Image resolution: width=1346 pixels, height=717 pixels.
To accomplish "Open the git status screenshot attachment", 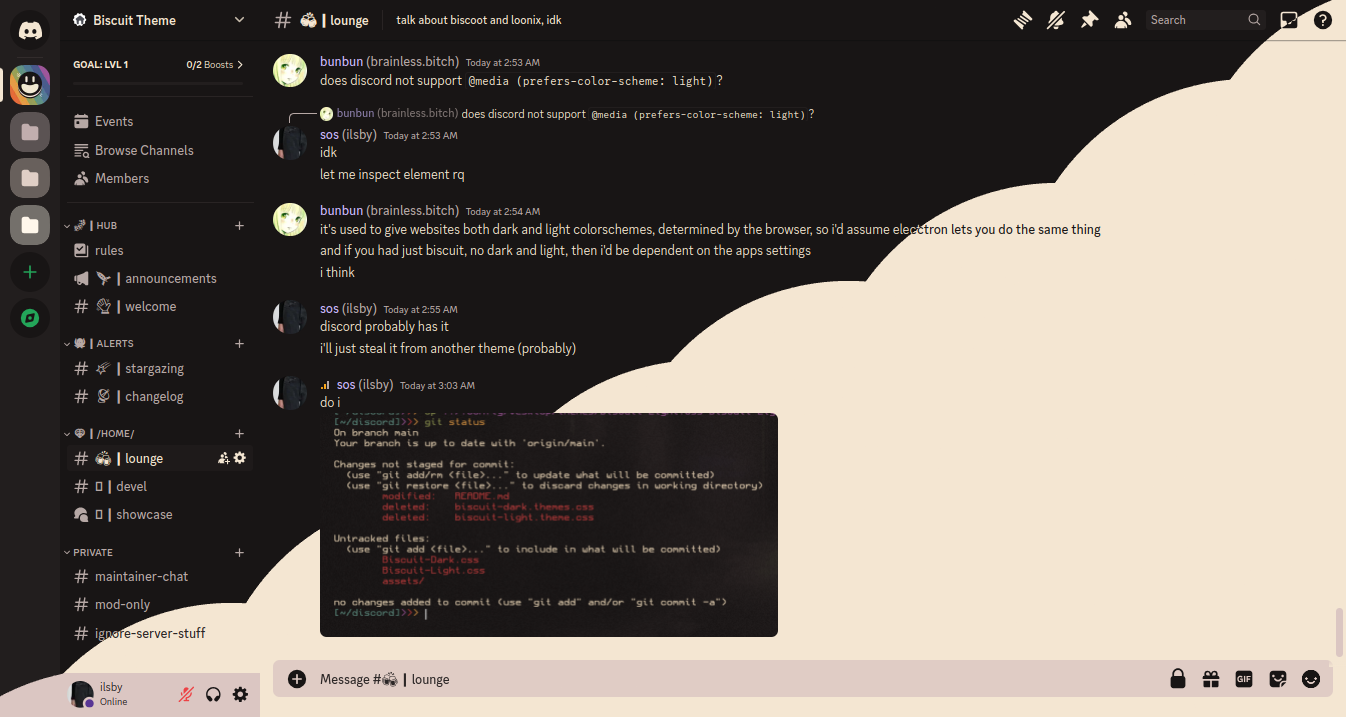I will pyautogui.click(x=549, y=524).
